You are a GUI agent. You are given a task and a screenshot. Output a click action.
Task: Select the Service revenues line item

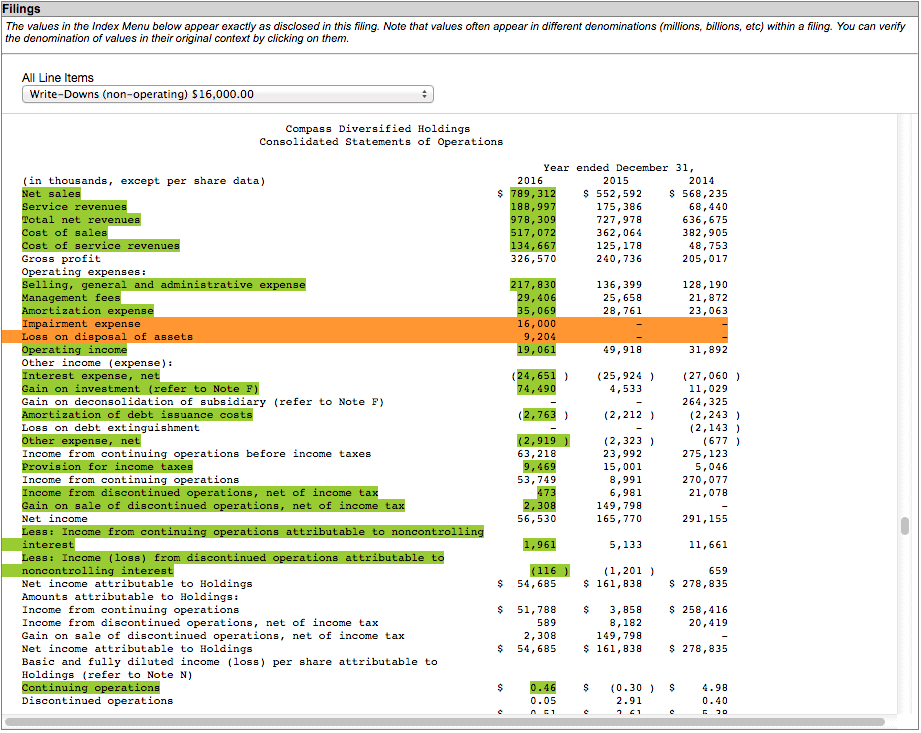pyautogui.click(x=74, y=207)
